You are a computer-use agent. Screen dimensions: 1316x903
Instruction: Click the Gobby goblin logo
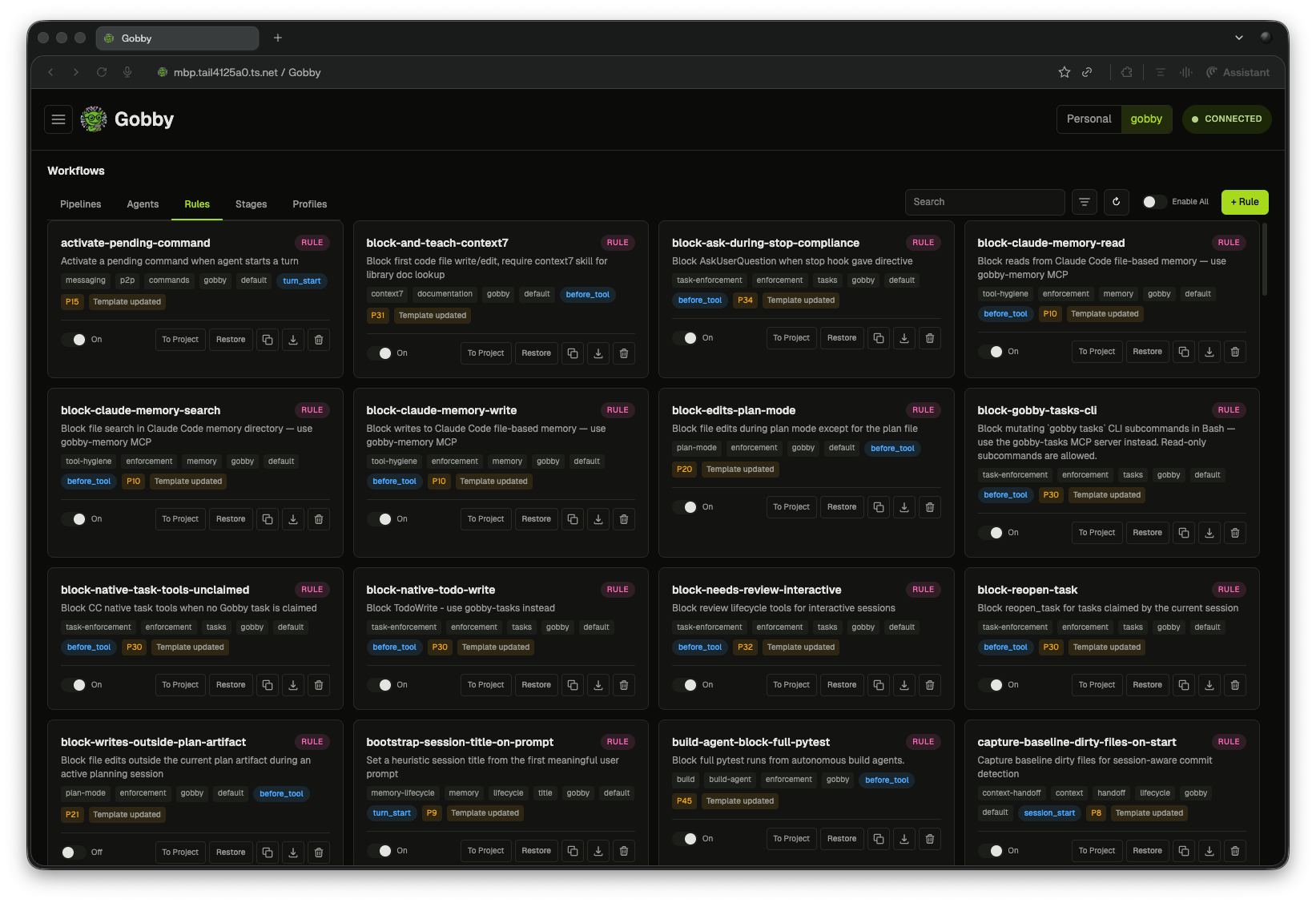(x=94, y=119)
